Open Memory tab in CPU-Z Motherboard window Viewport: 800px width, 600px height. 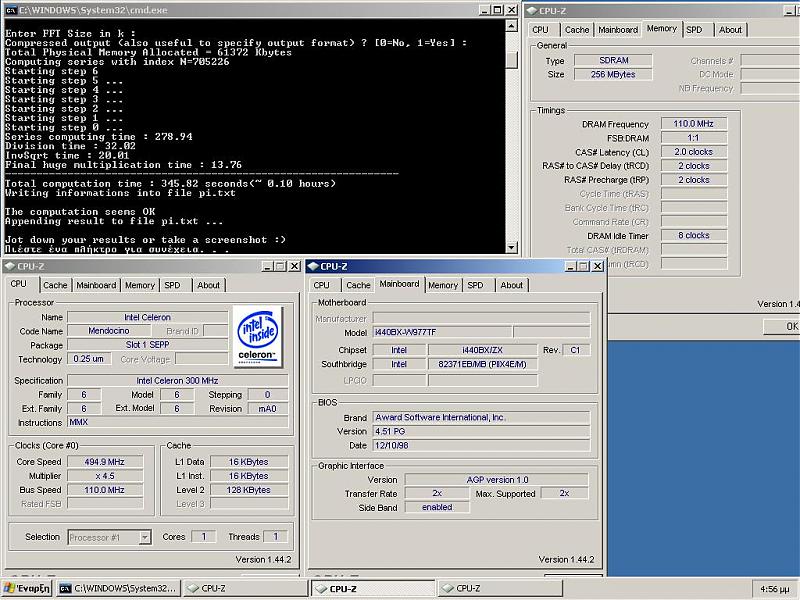coord(443,285)
